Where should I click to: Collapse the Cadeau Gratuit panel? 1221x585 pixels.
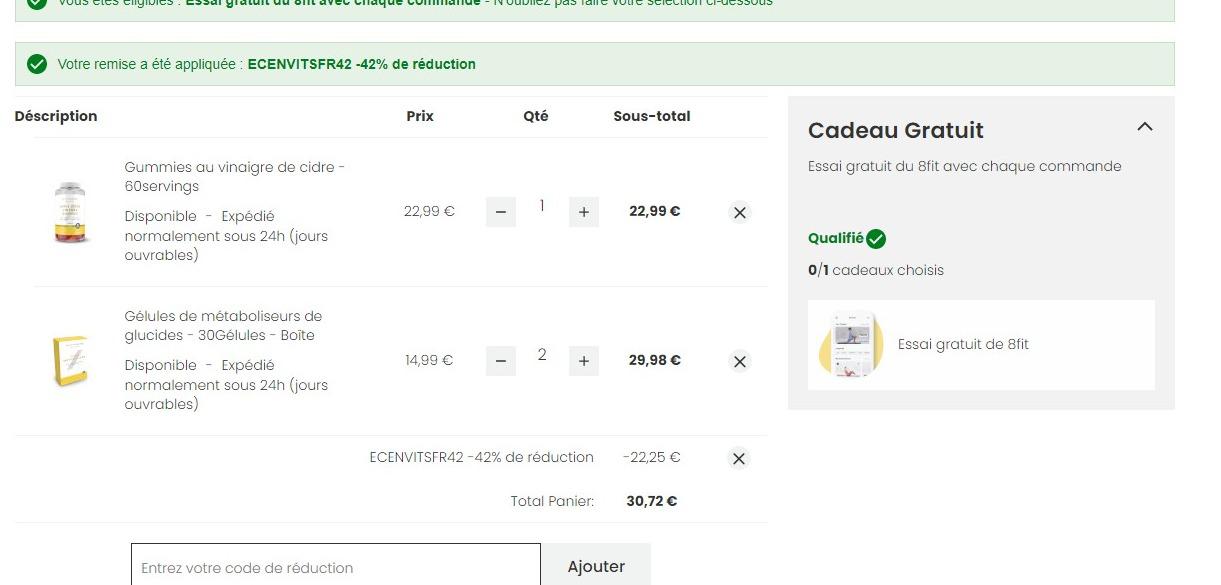[x=1145, y=127]
